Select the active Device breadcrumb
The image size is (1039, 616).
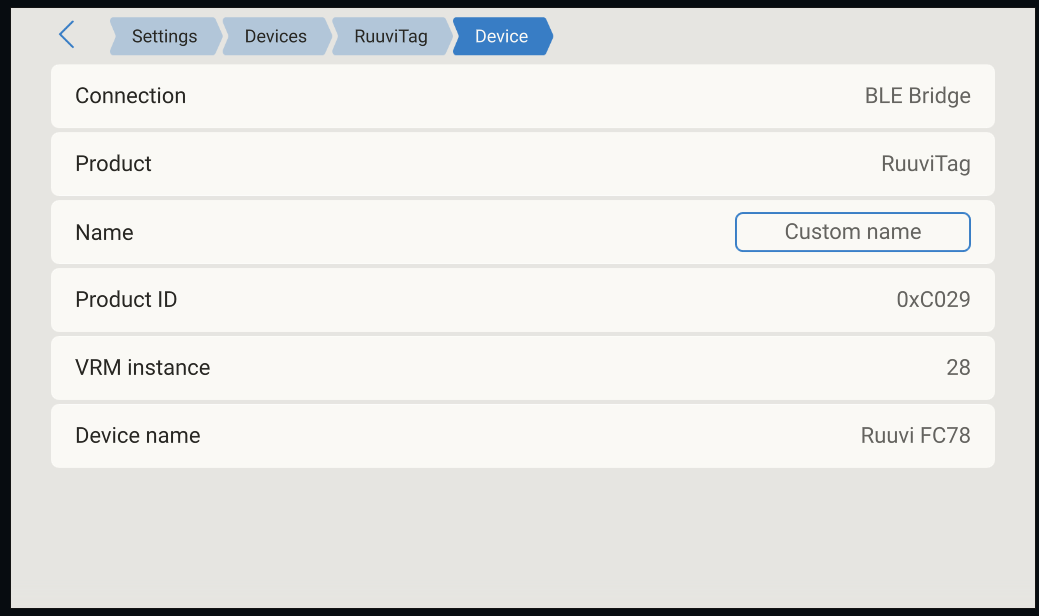tap(502, 36)
